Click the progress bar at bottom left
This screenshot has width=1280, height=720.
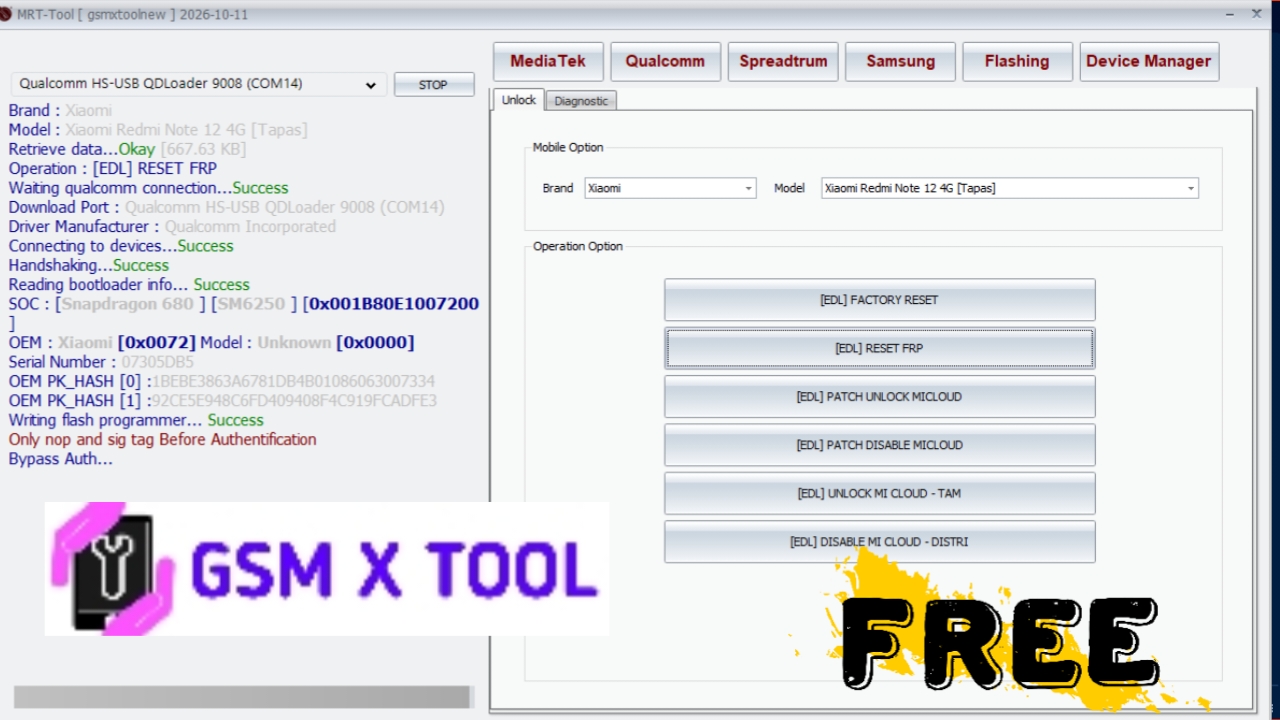click(242, 697)
